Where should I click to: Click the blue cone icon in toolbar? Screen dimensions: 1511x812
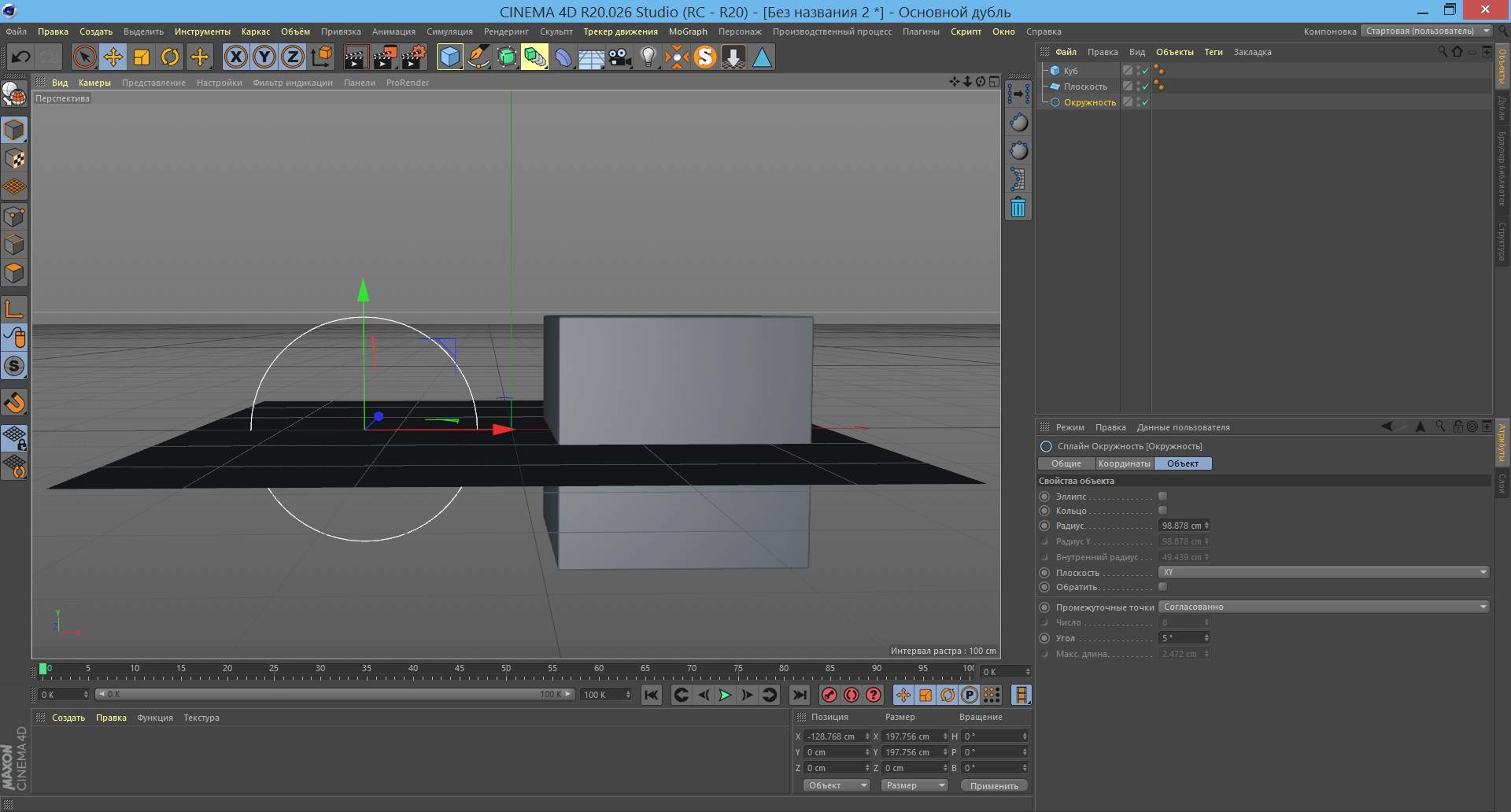[762, 57]
